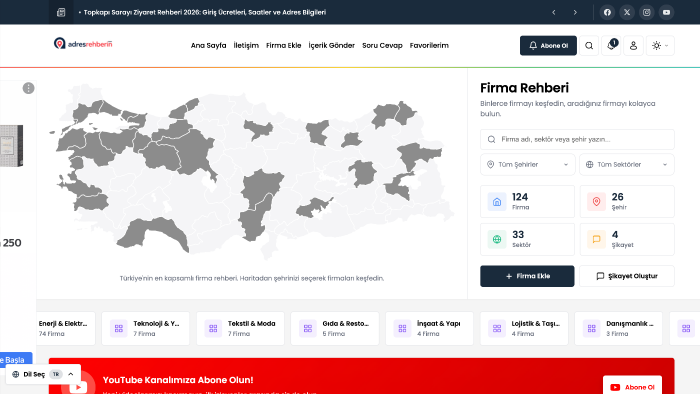Open the YouTube channel icon in top bar
The width and height of the screenshot is (700, 394).
coord(666,12)
